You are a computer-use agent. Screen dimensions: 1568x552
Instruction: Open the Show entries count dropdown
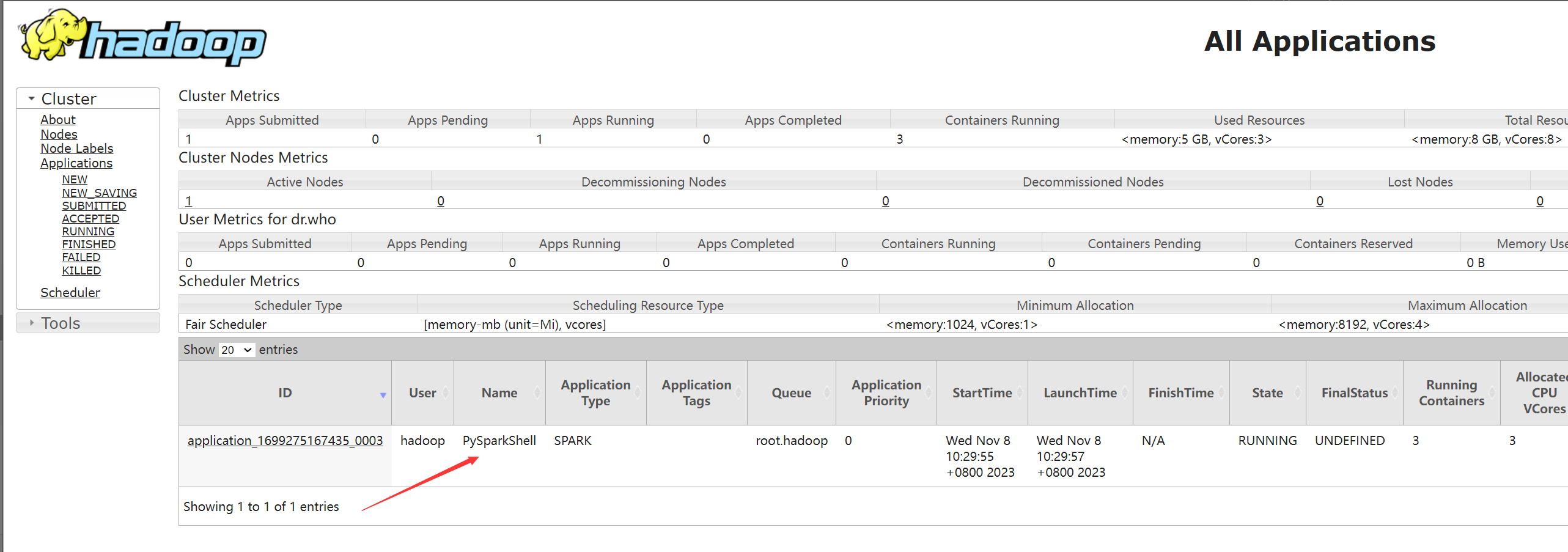(237, 350)
